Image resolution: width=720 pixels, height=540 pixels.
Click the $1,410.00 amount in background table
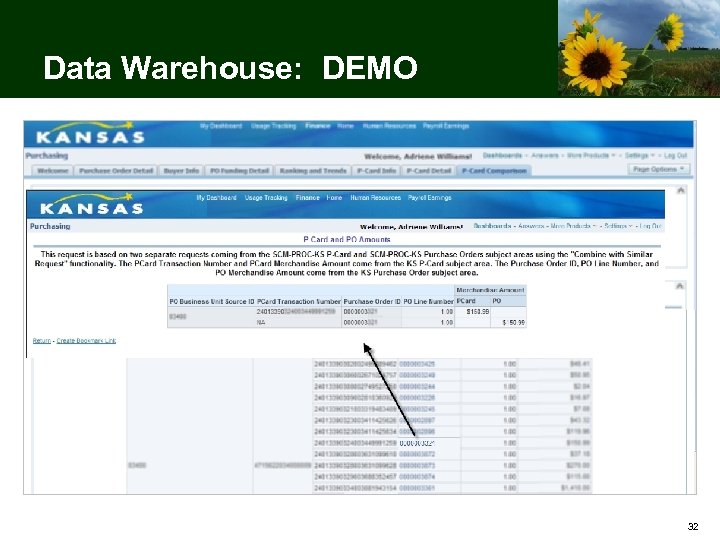tap(575, 488)
